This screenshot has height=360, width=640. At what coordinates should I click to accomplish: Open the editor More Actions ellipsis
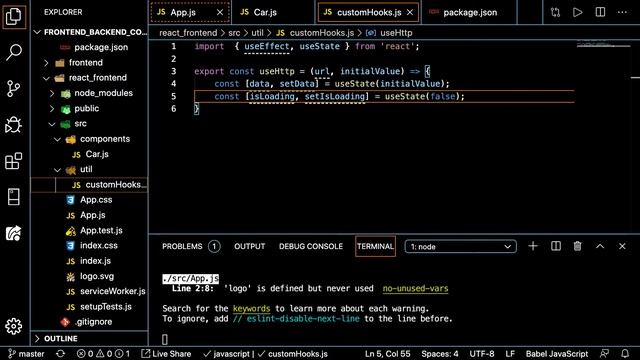point(622,12)
